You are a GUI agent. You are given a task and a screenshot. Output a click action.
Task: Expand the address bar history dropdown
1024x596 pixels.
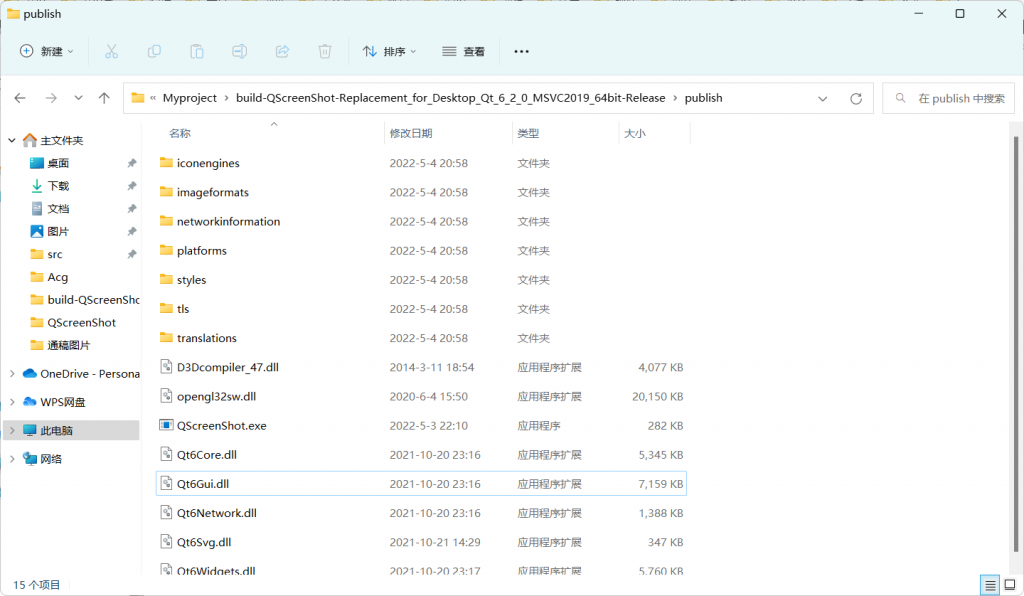click(823, 99)
